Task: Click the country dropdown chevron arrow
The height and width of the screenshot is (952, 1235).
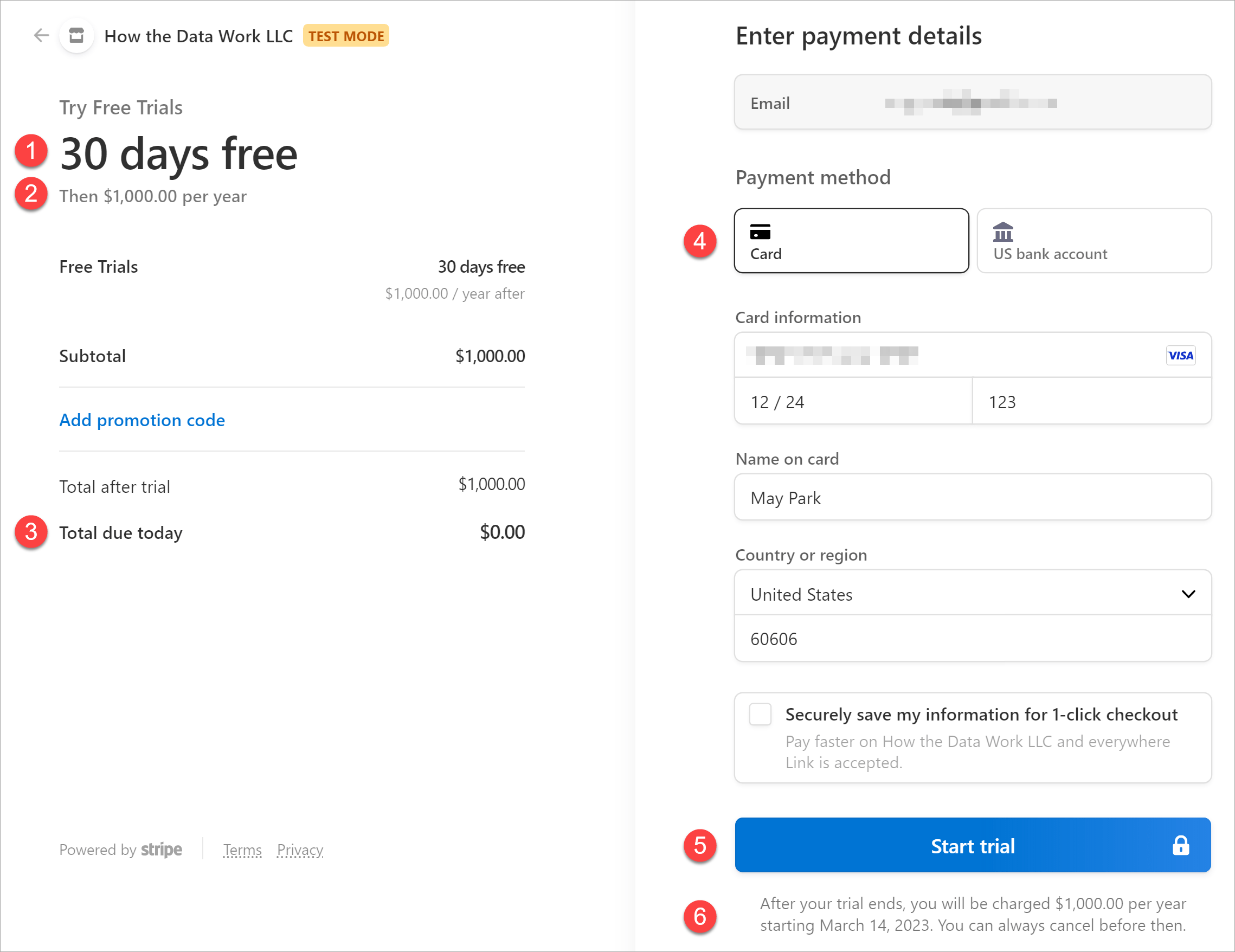Action: pyautogui.click(x=1188, y=594)
